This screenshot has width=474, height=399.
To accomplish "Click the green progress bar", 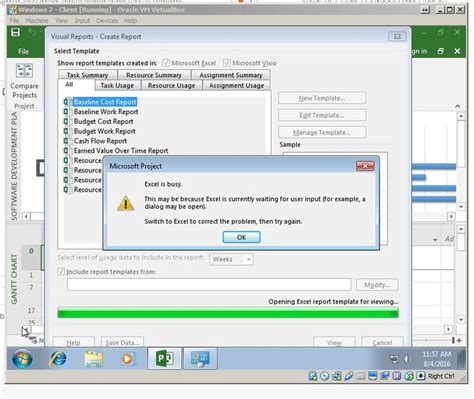I will tap(228, 313).
